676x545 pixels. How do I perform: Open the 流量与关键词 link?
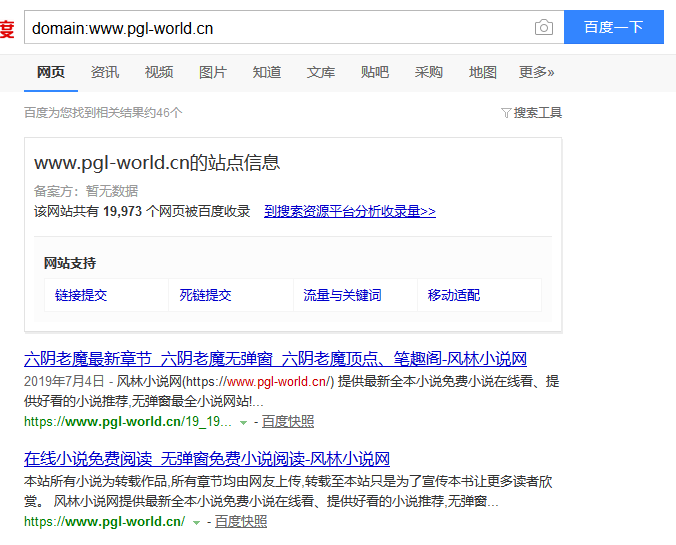[x=342, y=295]
